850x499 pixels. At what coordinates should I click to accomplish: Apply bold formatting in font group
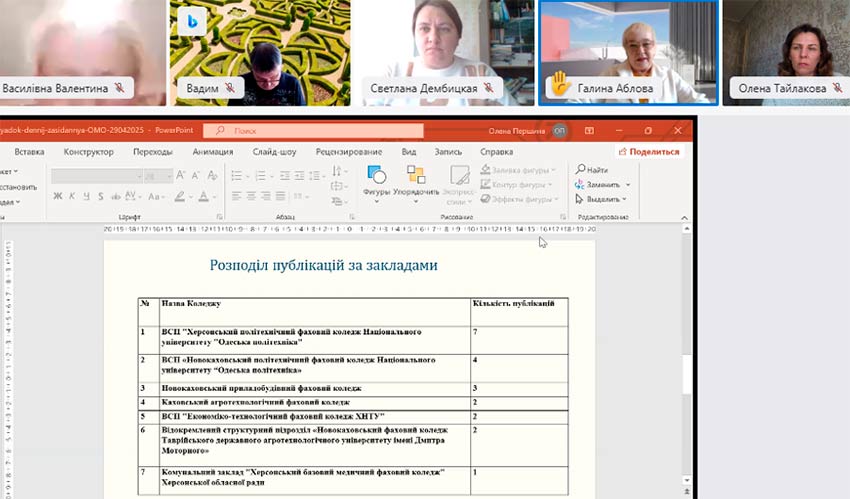(57, 196)
